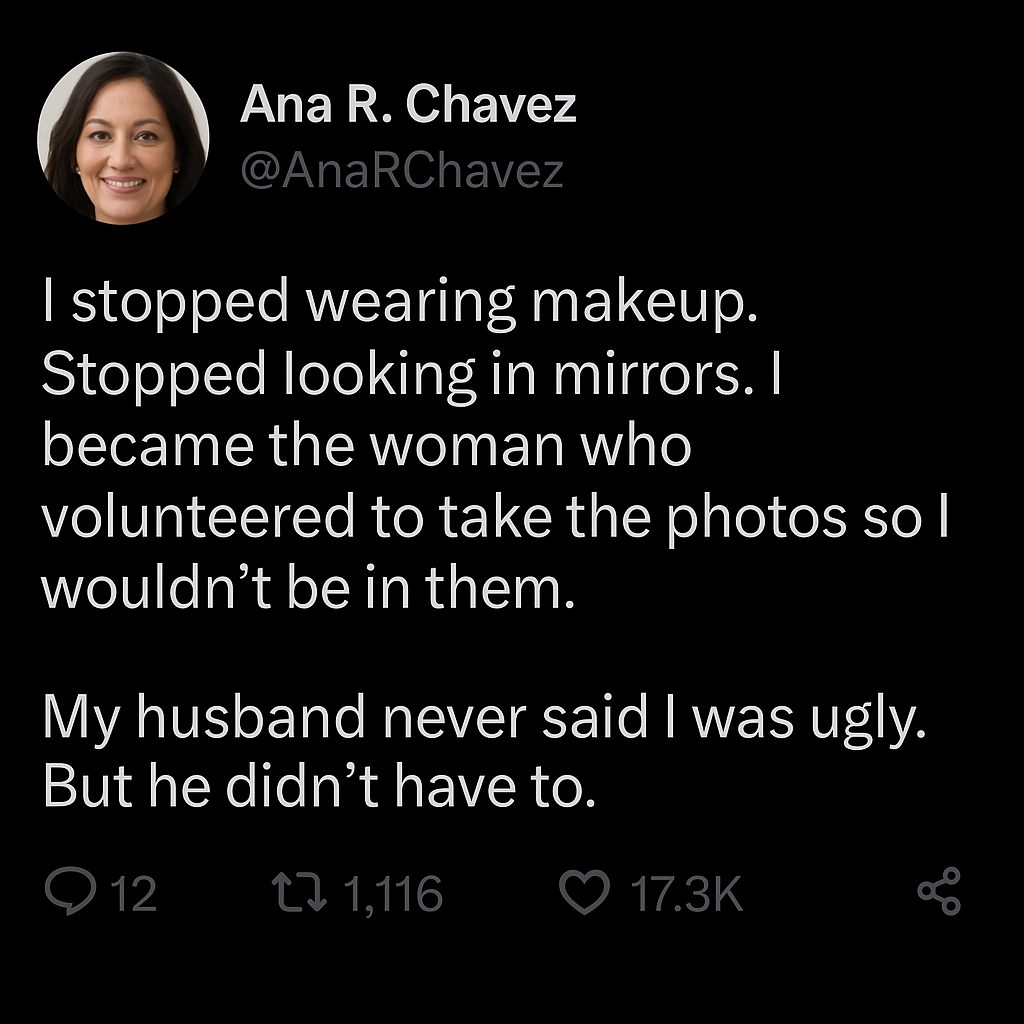
Task: Click the line "wouldn't be in them."
Action: (309, 588)
